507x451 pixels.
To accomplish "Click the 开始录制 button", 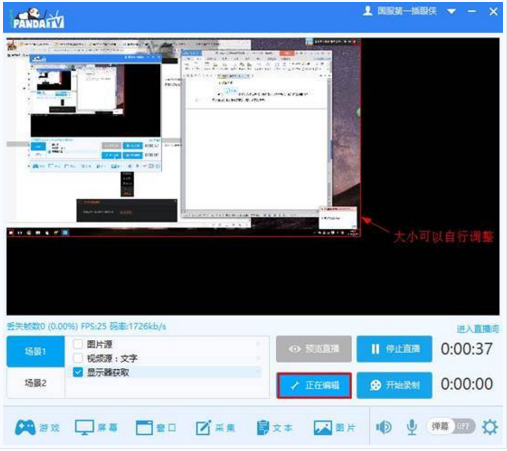I will [394, 385].
